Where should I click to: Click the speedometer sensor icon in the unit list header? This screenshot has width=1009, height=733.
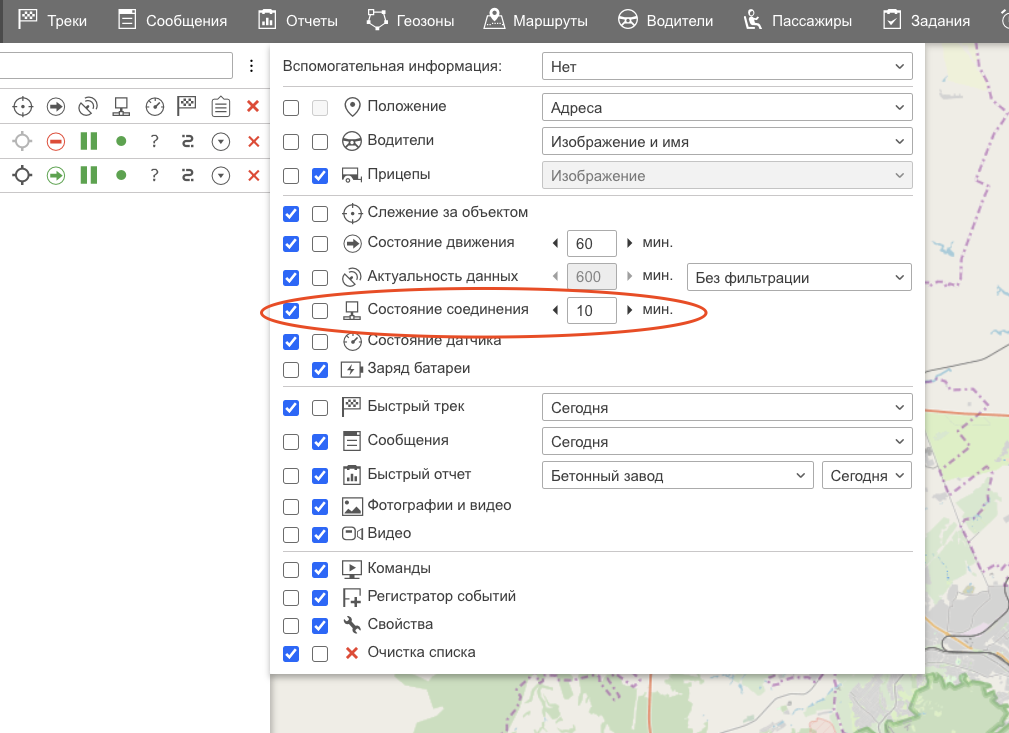[154, 106]
